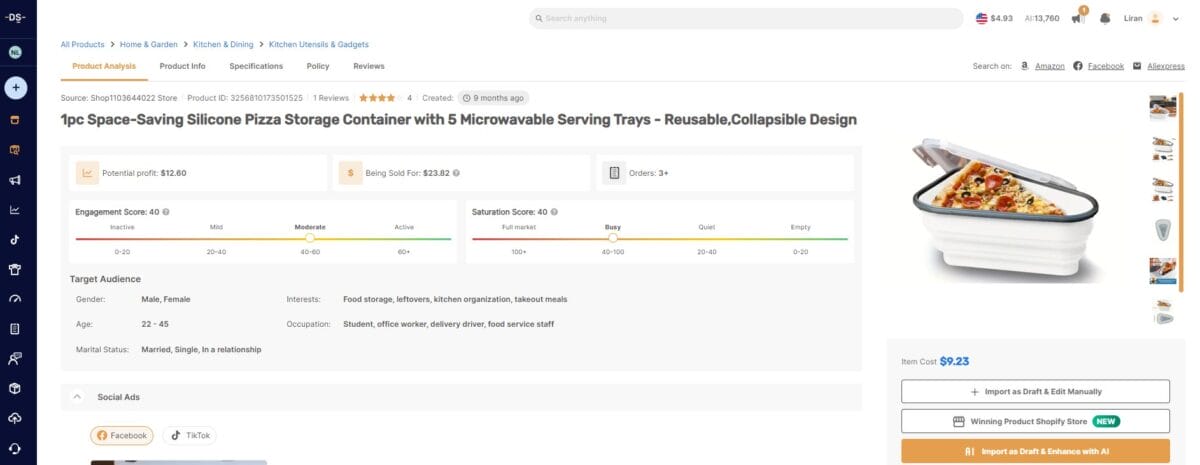Open the line chart analytics icon in sidebar
Viewport: 1200px width, 465px height.
(15, 210)
